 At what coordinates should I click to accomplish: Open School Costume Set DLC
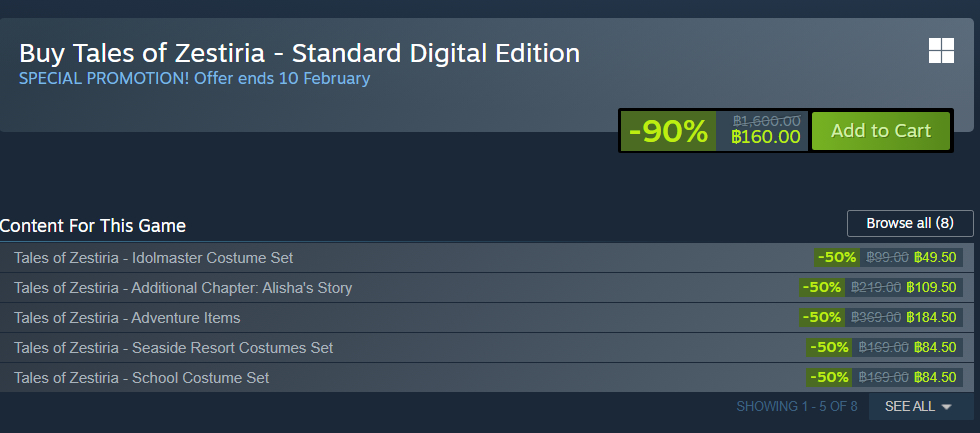(x=141, y=378)
